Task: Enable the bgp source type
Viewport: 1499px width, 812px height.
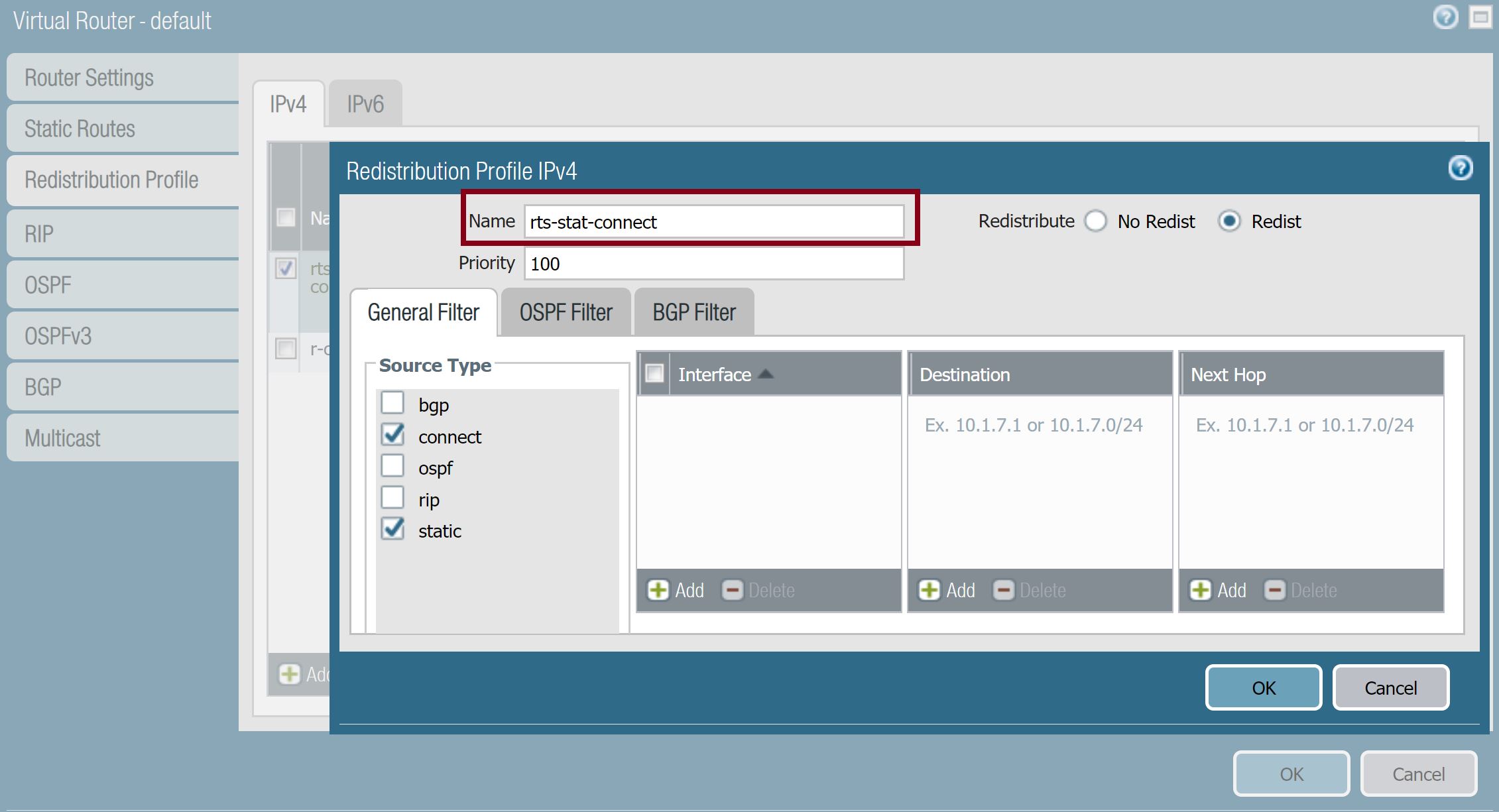Action: 393,402
